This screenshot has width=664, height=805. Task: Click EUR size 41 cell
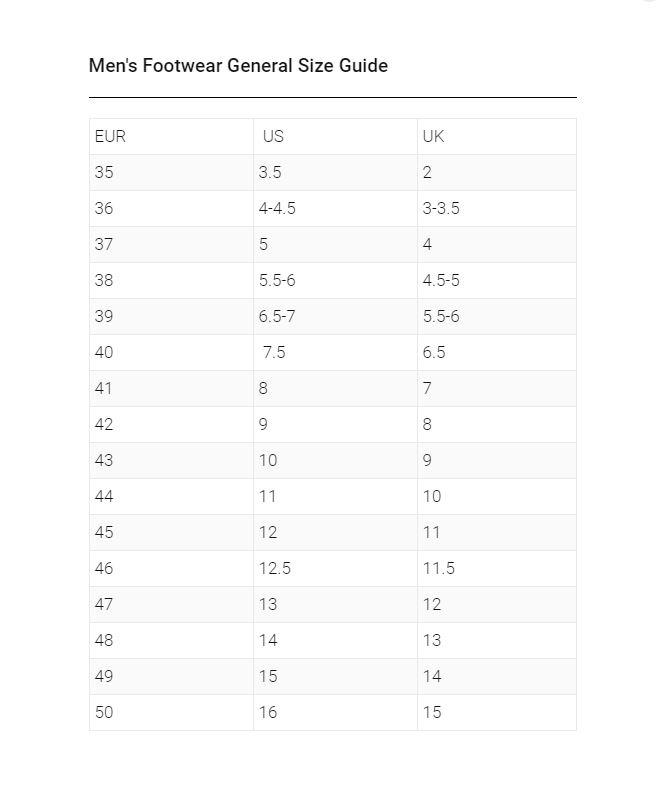click(104, 389)
